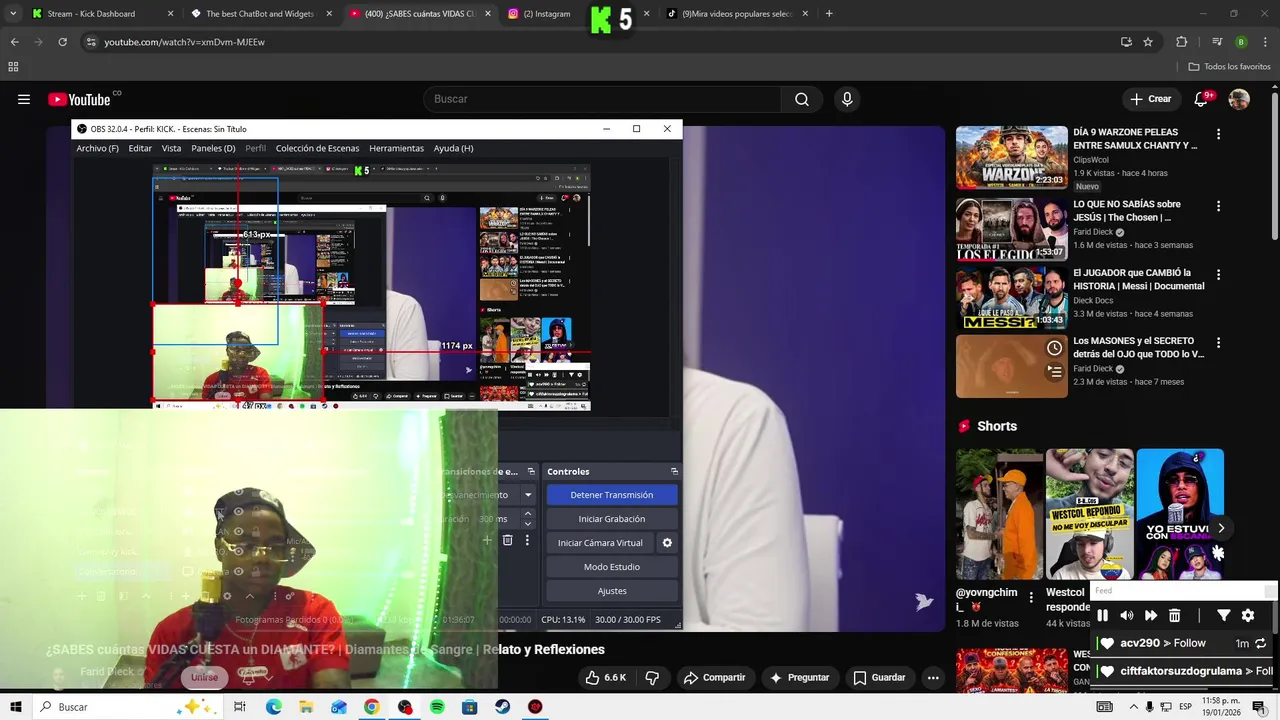The height and width of the screenshot is (720, 1280).
Task: Save the video with Guardar
Action: 879,677
